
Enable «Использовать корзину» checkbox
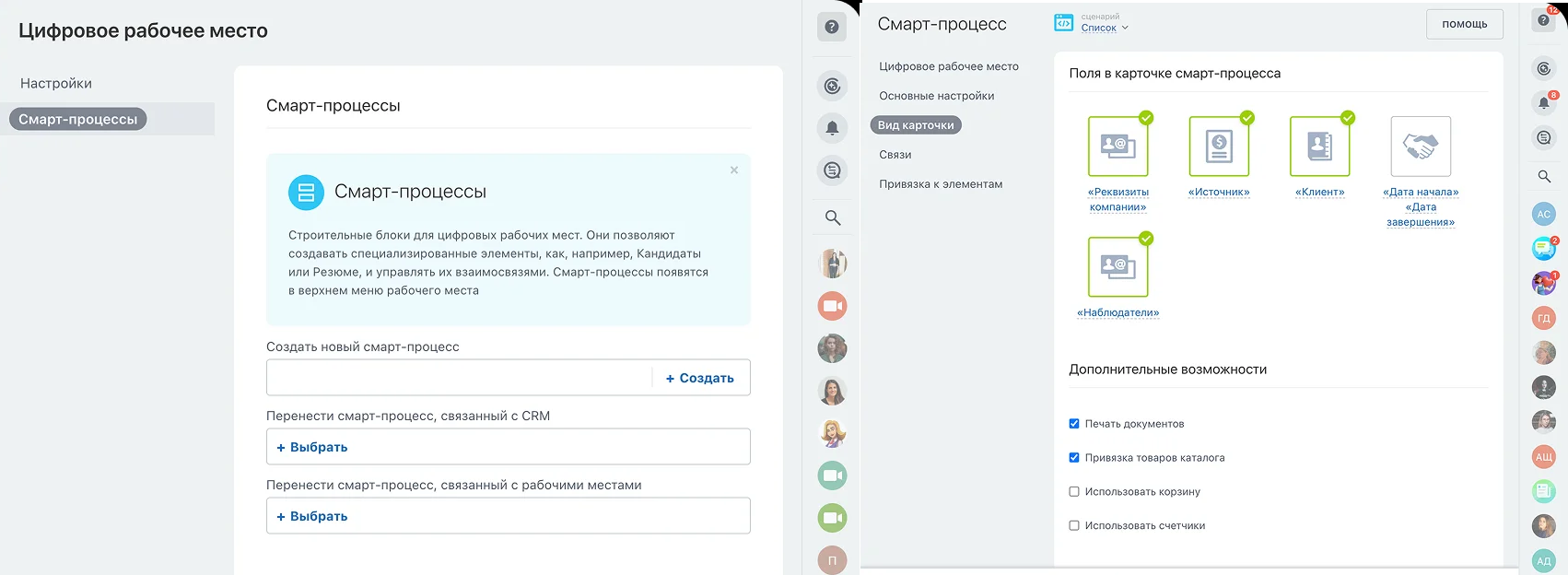(x=1074, y=492)
